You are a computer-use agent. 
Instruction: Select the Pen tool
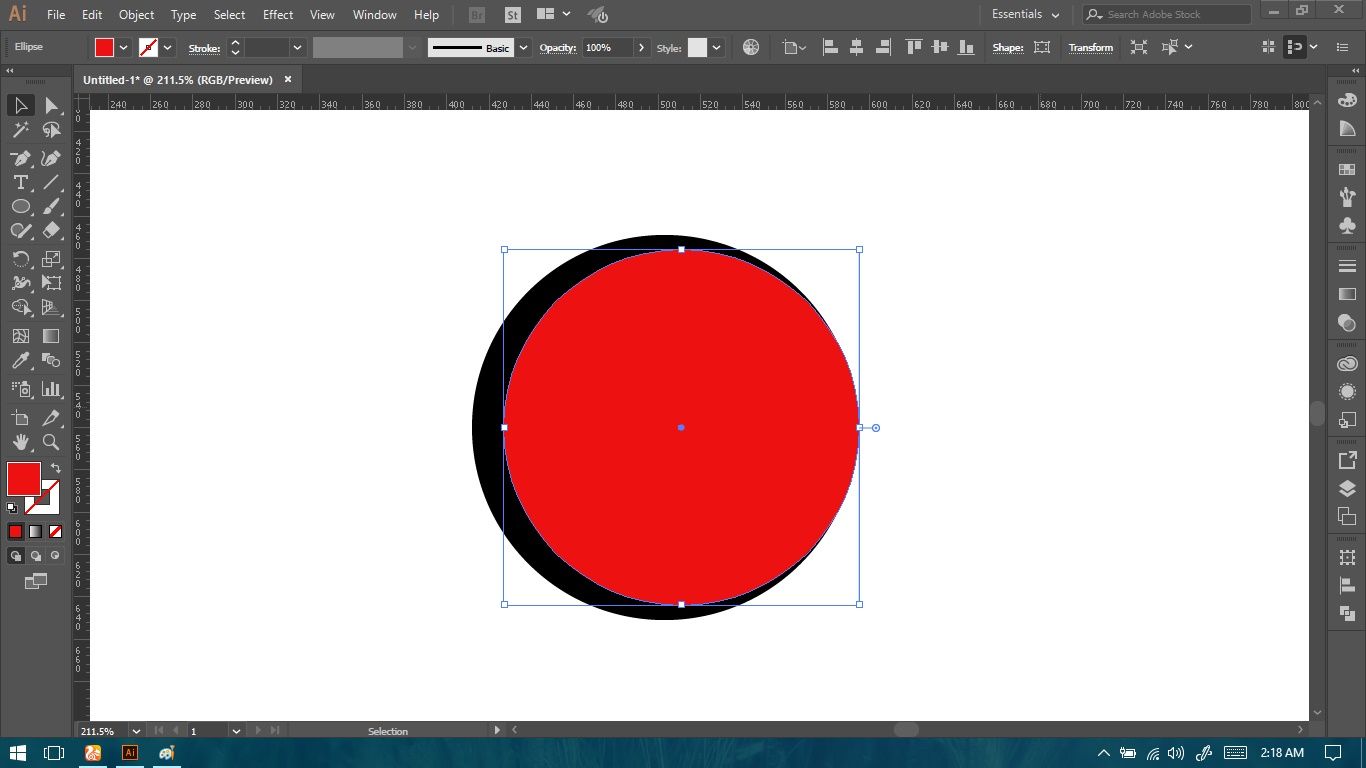(20, 158)
